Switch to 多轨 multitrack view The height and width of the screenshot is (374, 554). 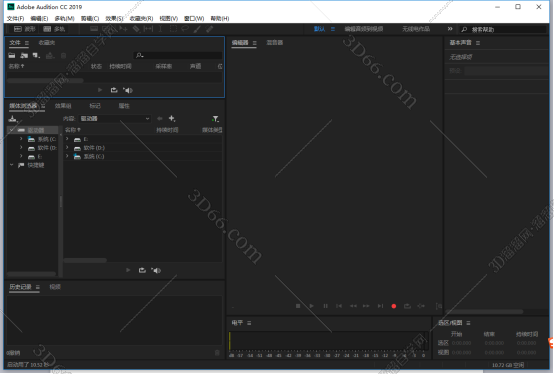(x=54, y=29)
